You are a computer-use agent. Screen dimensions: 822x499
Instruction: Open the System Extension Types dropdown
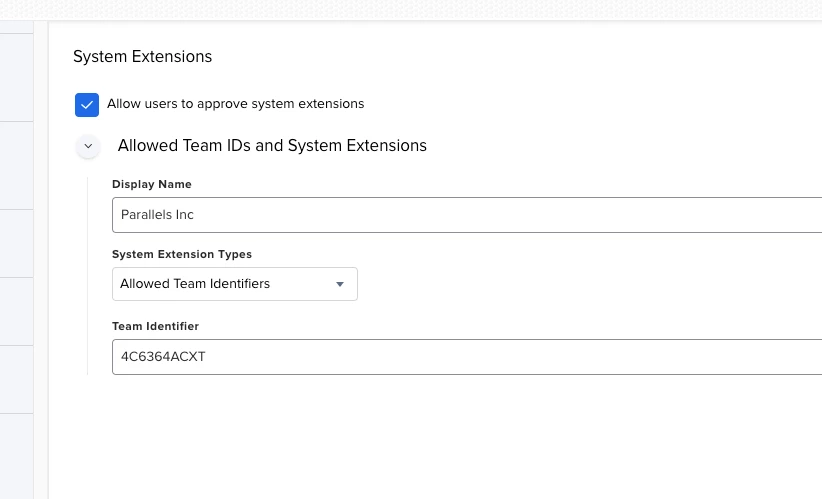[x=234, y=284]
